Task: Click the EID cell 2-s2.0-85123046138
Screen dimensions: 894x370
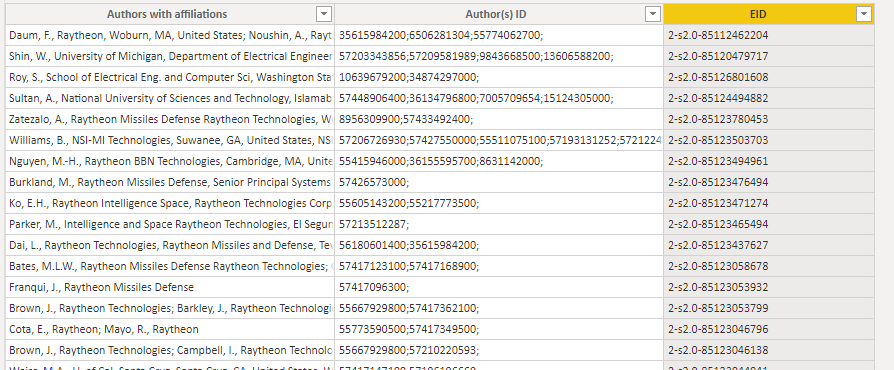Action: coord(769,350)
